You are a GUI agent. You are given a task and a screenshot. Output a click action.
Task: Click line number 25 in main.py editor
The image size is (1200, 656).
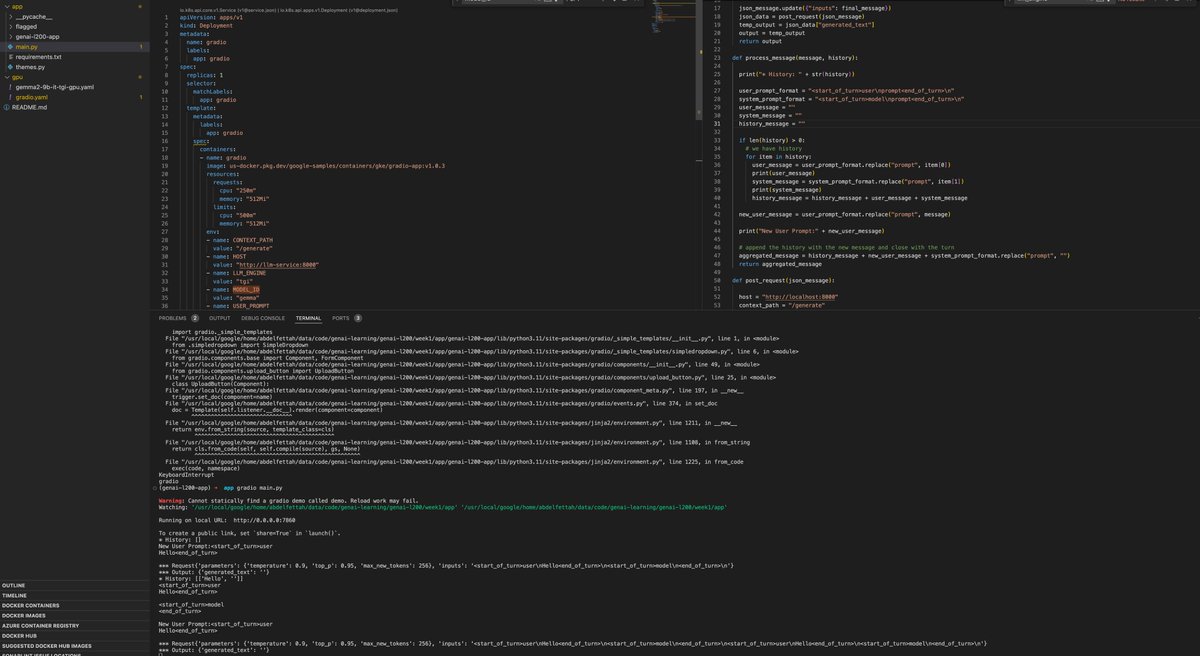(x=718, y=74)
